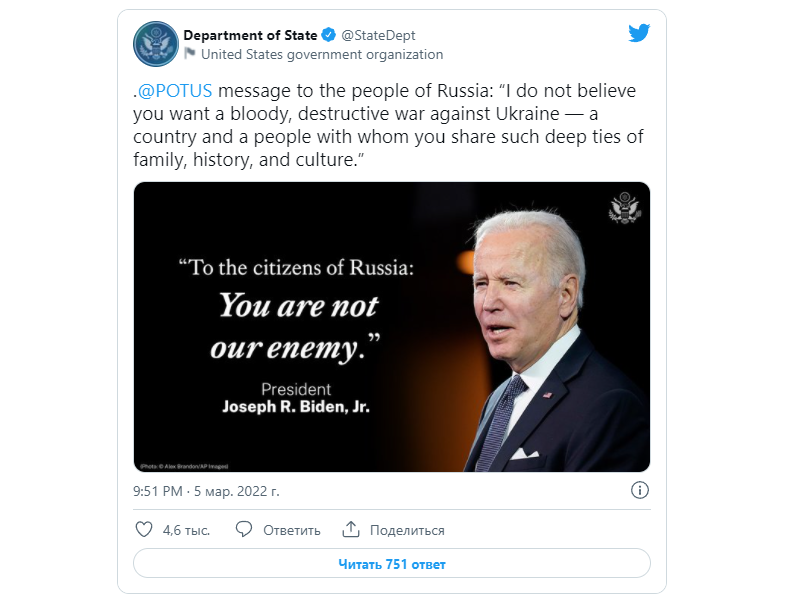The image size is (807, 602).
Task: Click the share upload arrow icon
Action: click(x=350, y=529)
